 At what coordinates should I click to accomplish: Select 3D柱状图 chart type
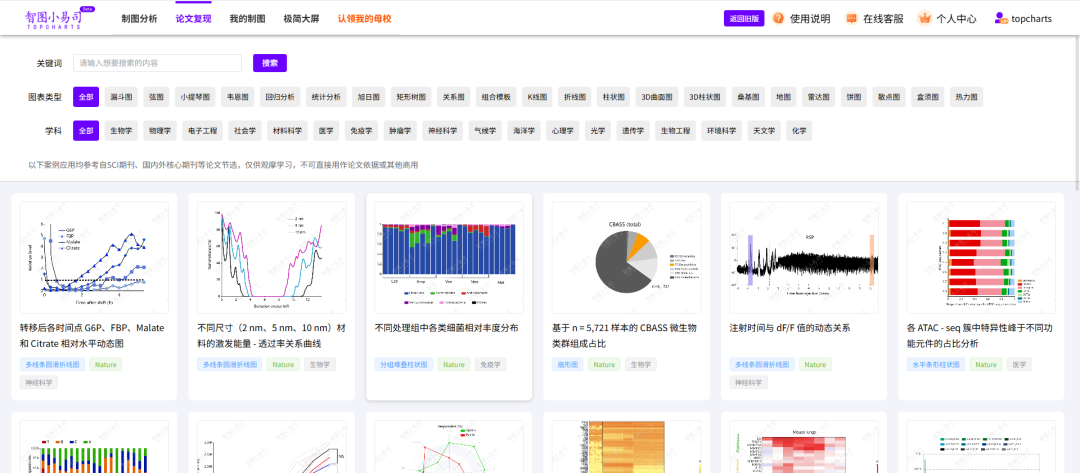pyautogui.click(x=705, y=97)
